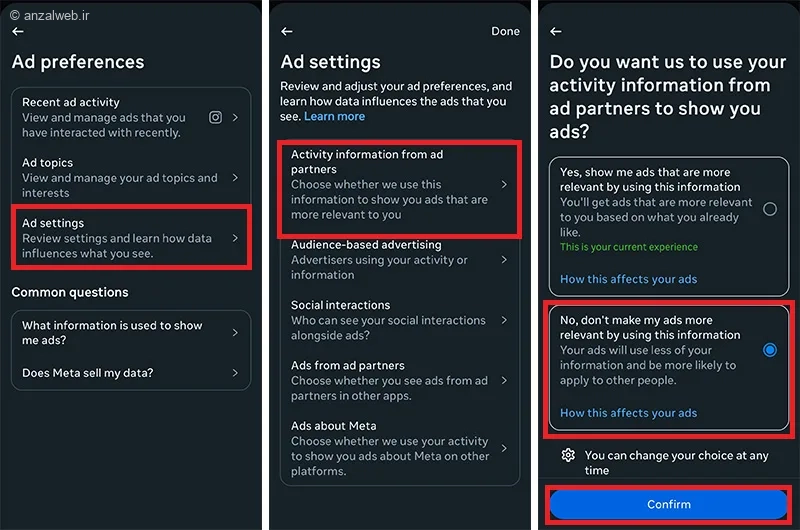Expand 'What information is used to show me ads?'
This screenshot has height=530, width=800.
pyautogui.click(x=235, y=332)
